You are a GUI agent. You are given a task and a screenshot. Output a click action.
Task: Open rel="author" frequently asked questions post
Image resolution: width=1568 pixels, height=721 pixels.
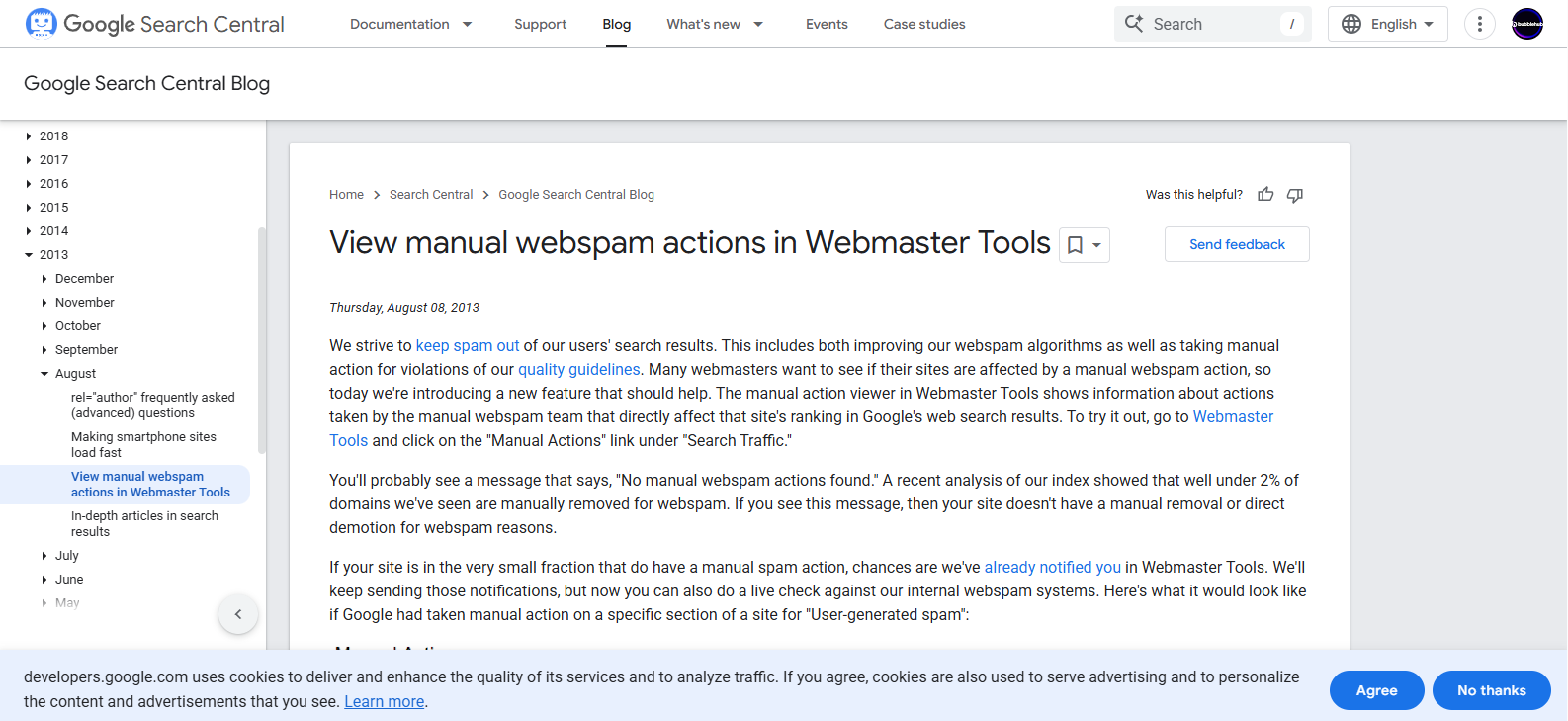click(153, 406)
